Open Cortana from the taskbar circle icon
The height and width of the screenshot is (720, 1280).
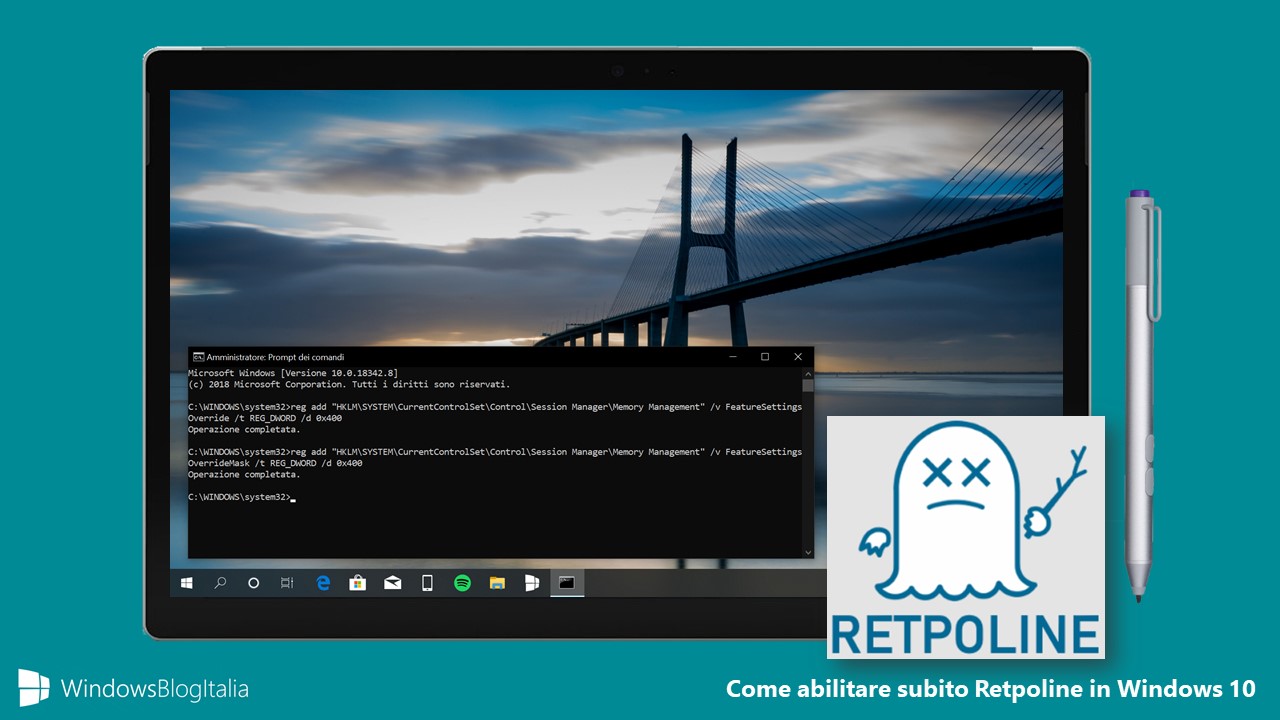point(254,583)
